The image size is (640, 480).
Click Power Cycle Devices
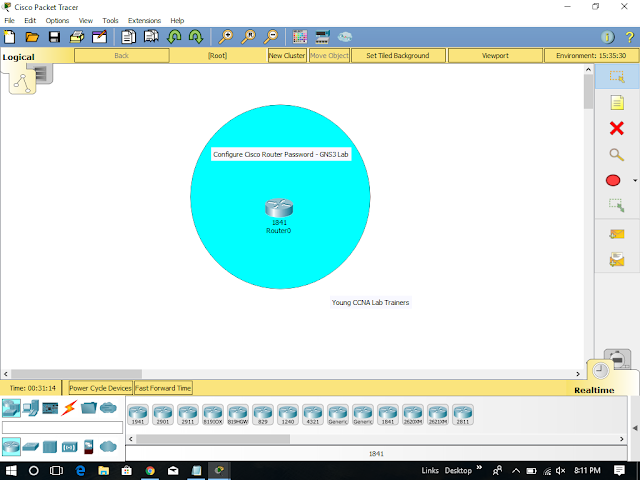click(100, 388)
